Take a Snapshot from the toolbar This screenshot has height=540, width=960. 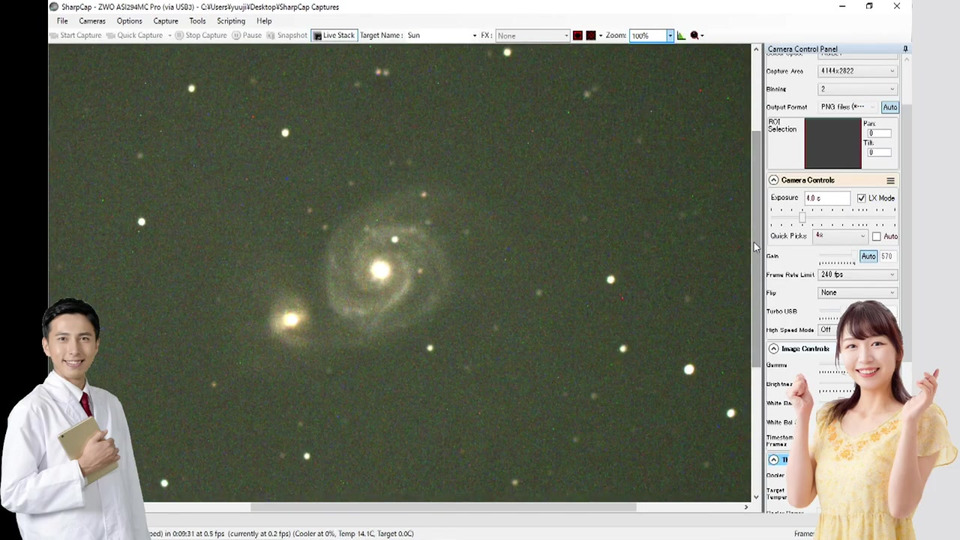click(287, 36)
